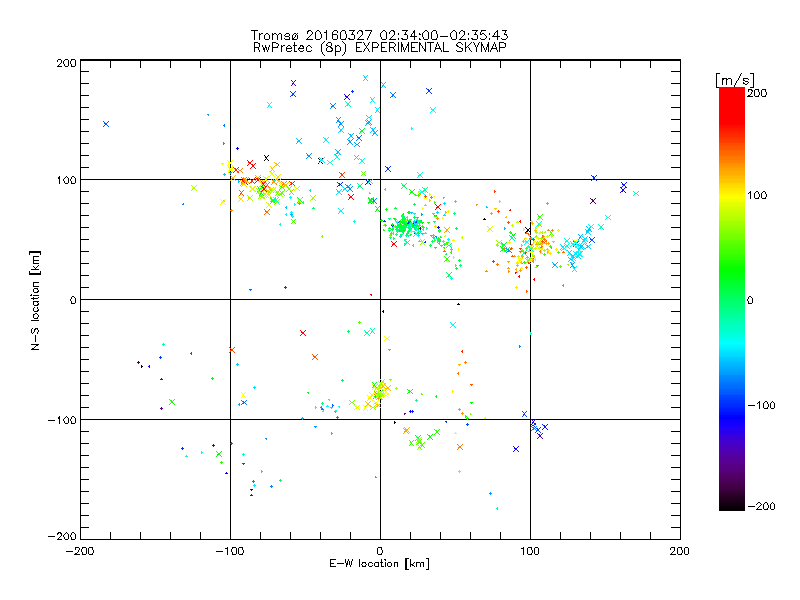The height and width of the screenshot is (600, 800).
Task: Click the x-axis tick label '0'
Action: 380,551
